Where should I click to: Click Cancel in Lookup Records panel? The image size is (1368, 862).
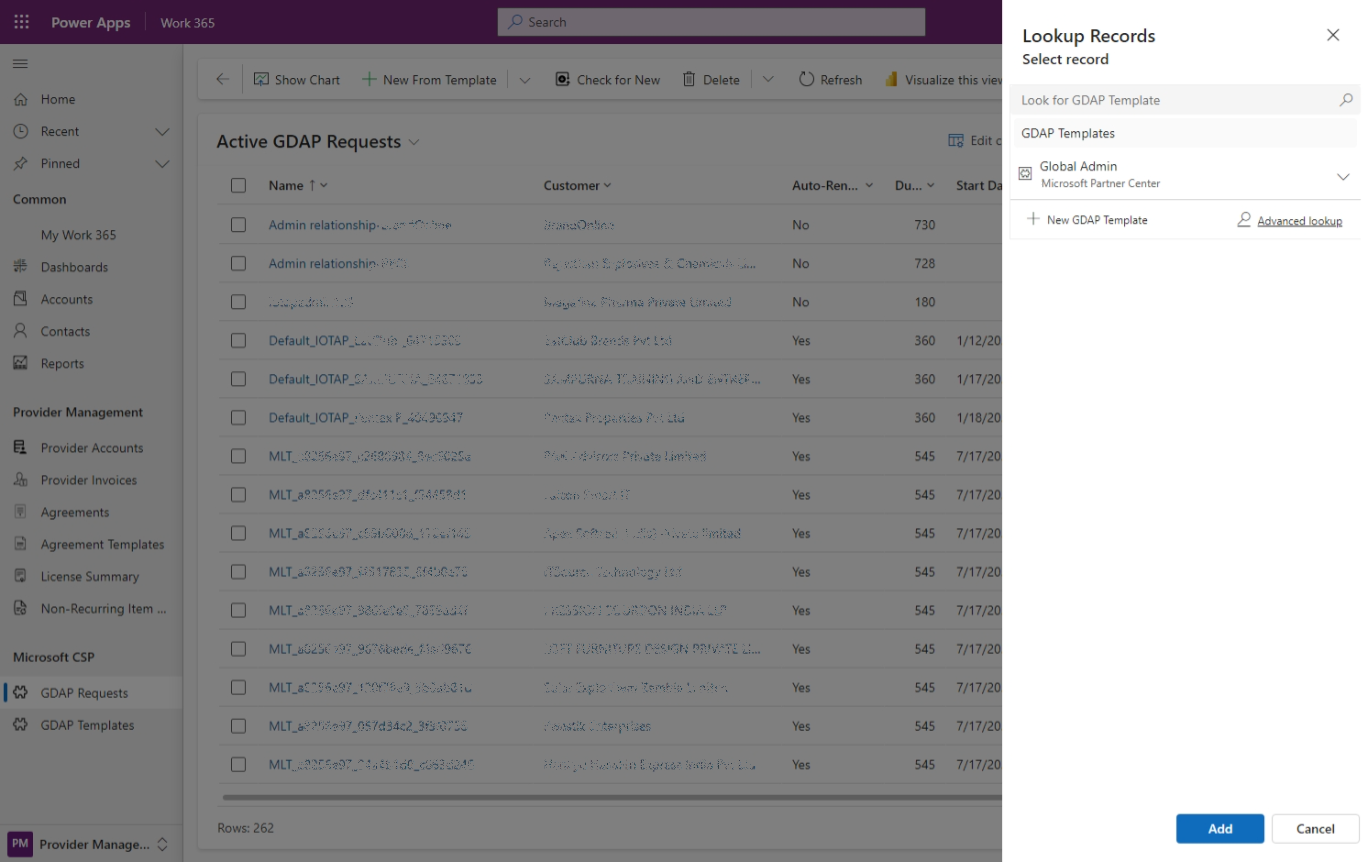click(1315, 828)
